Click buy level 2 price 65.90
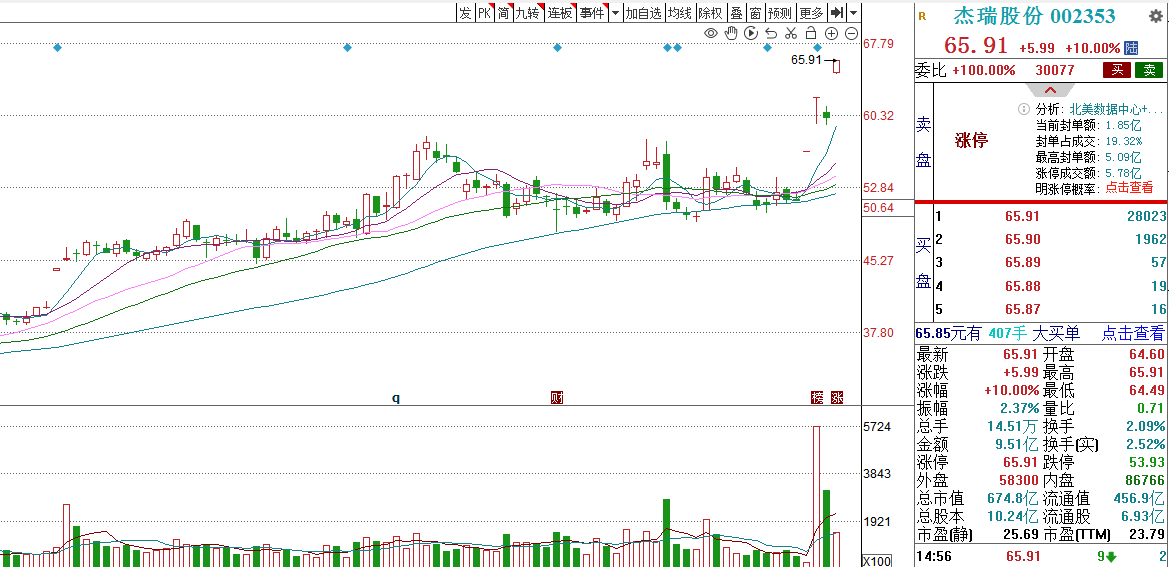 click(x=1022, y=239)
